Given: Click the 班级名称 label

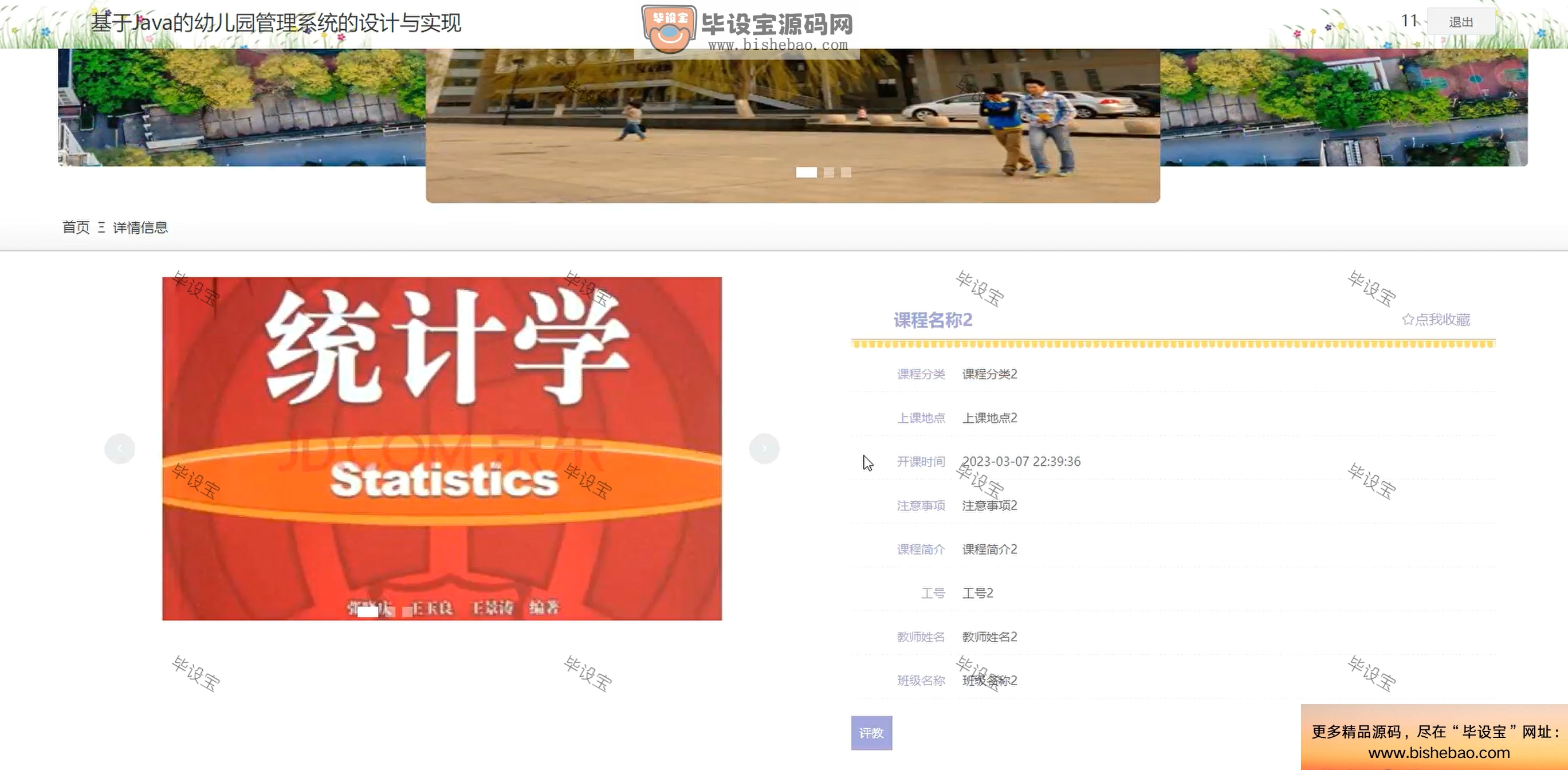Looking at the screenshot, I should coord(920,681).
